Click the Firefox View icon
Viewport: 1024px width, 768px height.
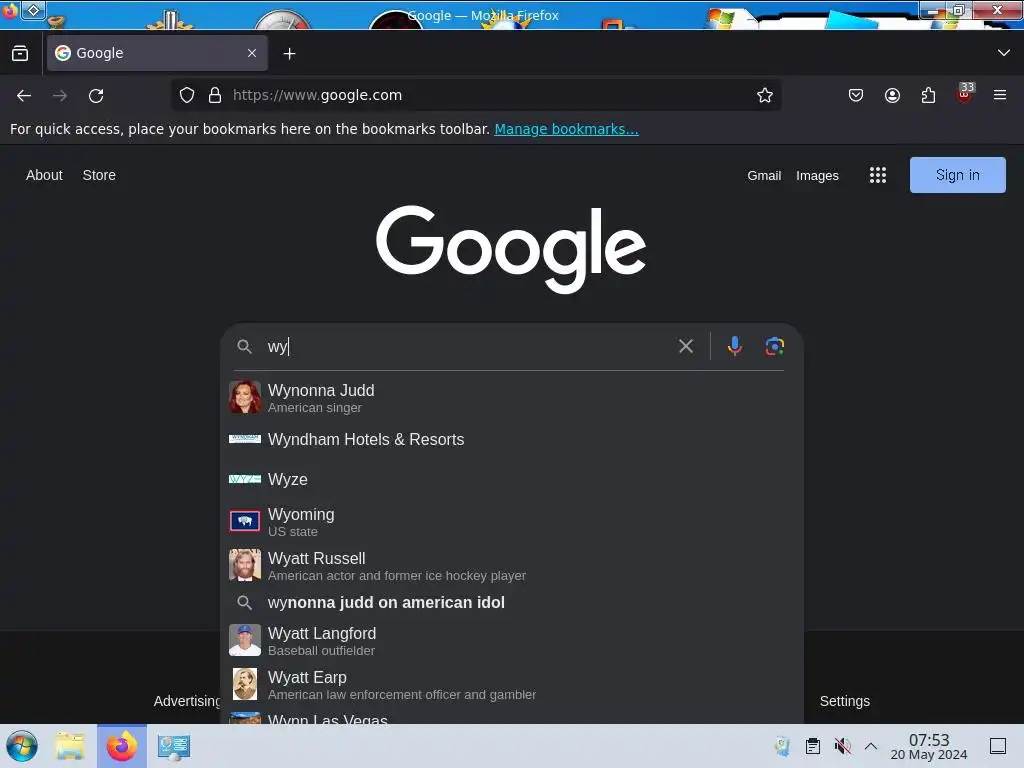pos(20,54)
